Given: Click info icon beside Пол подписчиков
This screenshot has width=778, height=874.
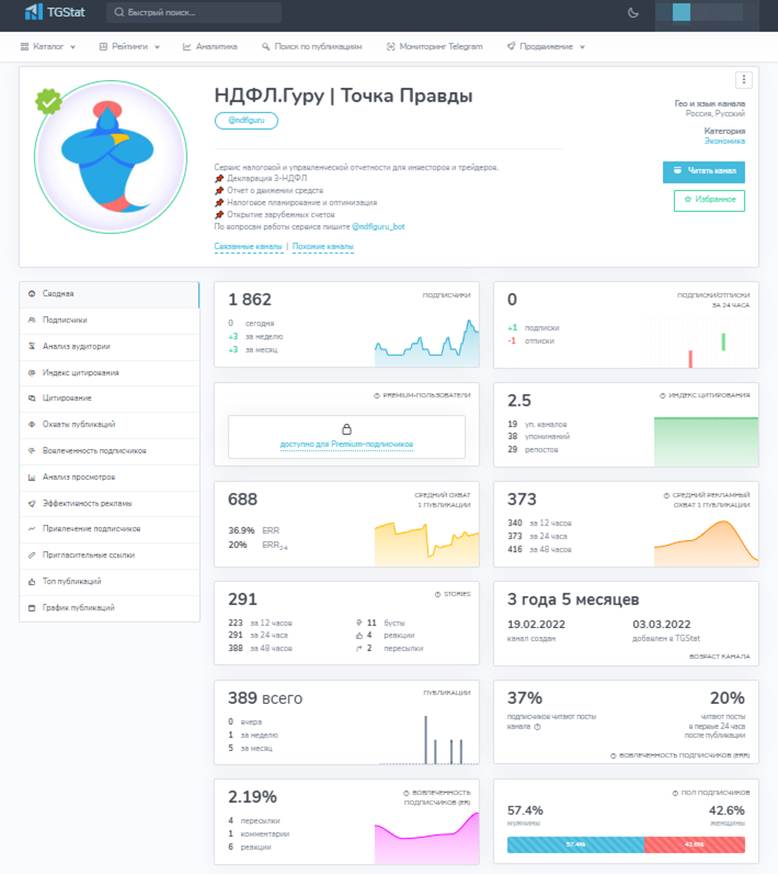Looking at the screenshot, I should 675,793.
